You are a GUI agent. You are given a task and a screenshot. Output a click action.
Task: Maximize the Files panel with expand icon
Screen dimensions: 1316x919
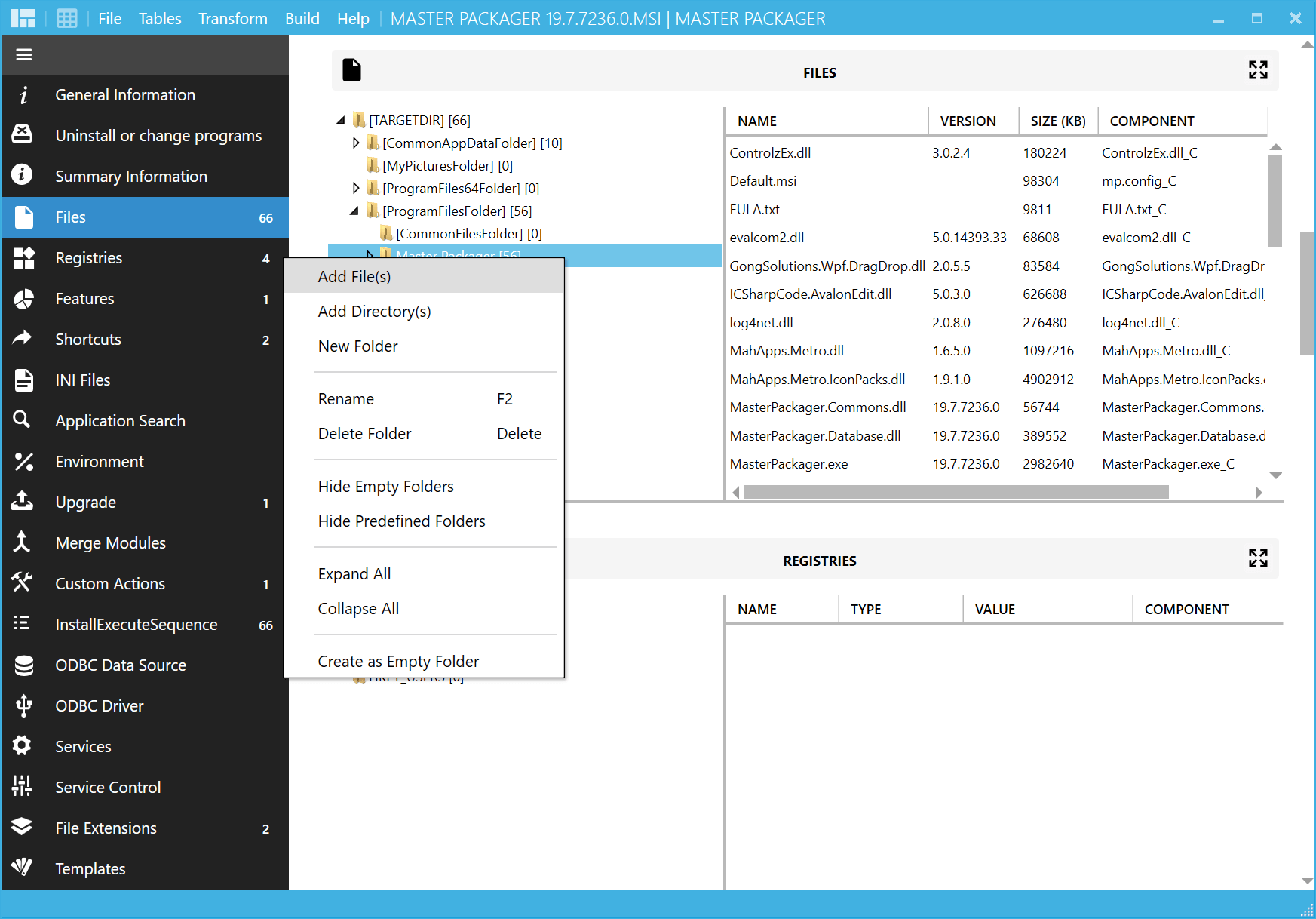point(1257,70)
